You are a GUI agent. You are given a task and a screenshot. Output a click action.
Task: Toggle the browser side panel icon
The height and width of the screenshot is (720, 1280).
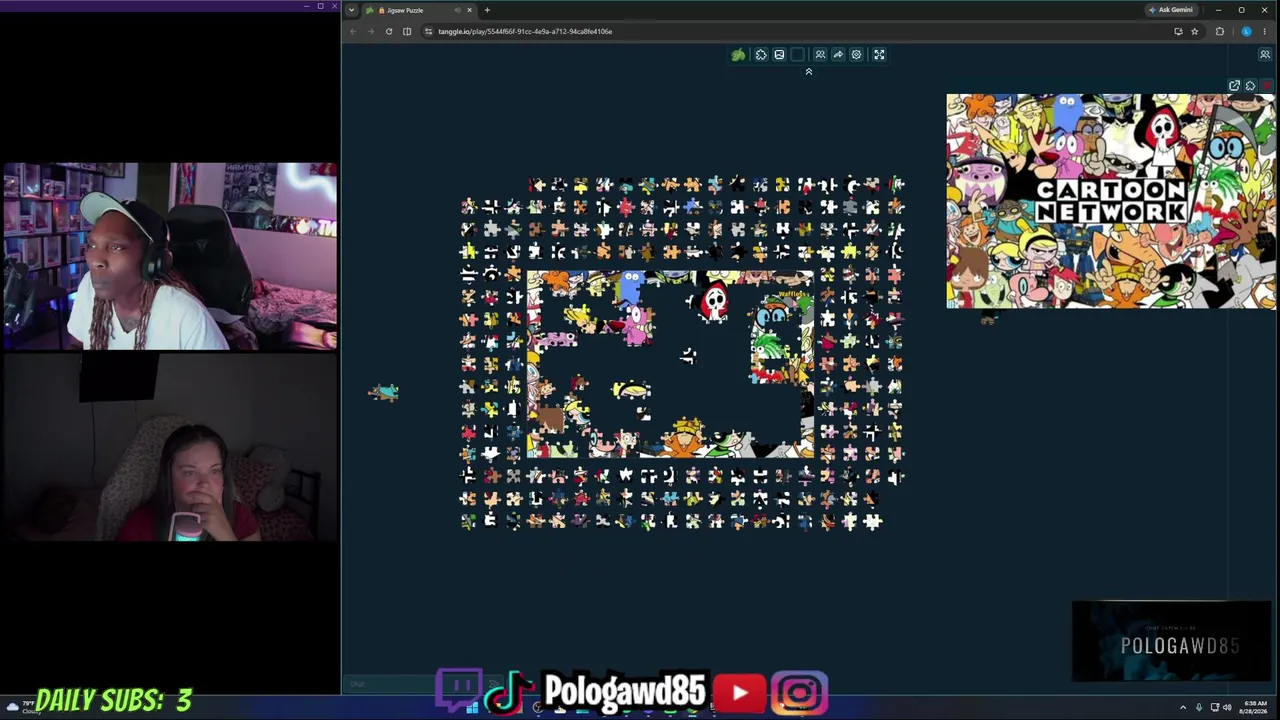(x=407, y=31)
